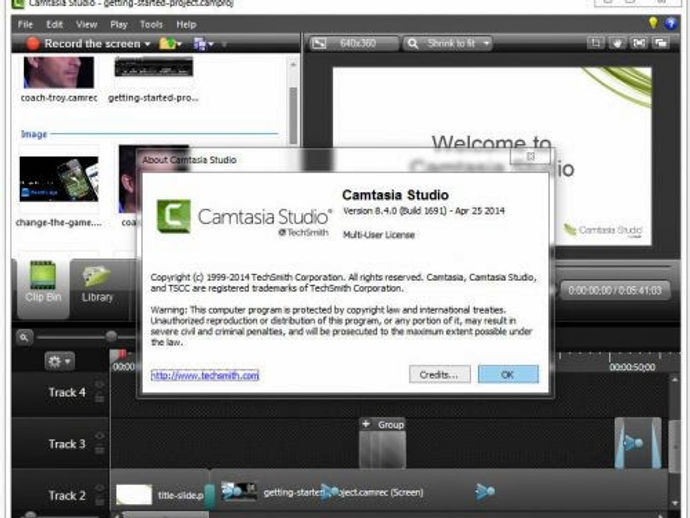690x518 pixels.
Task: Click the blue animation marker right of (Screen) text
Action: click(x=485, y=491)
